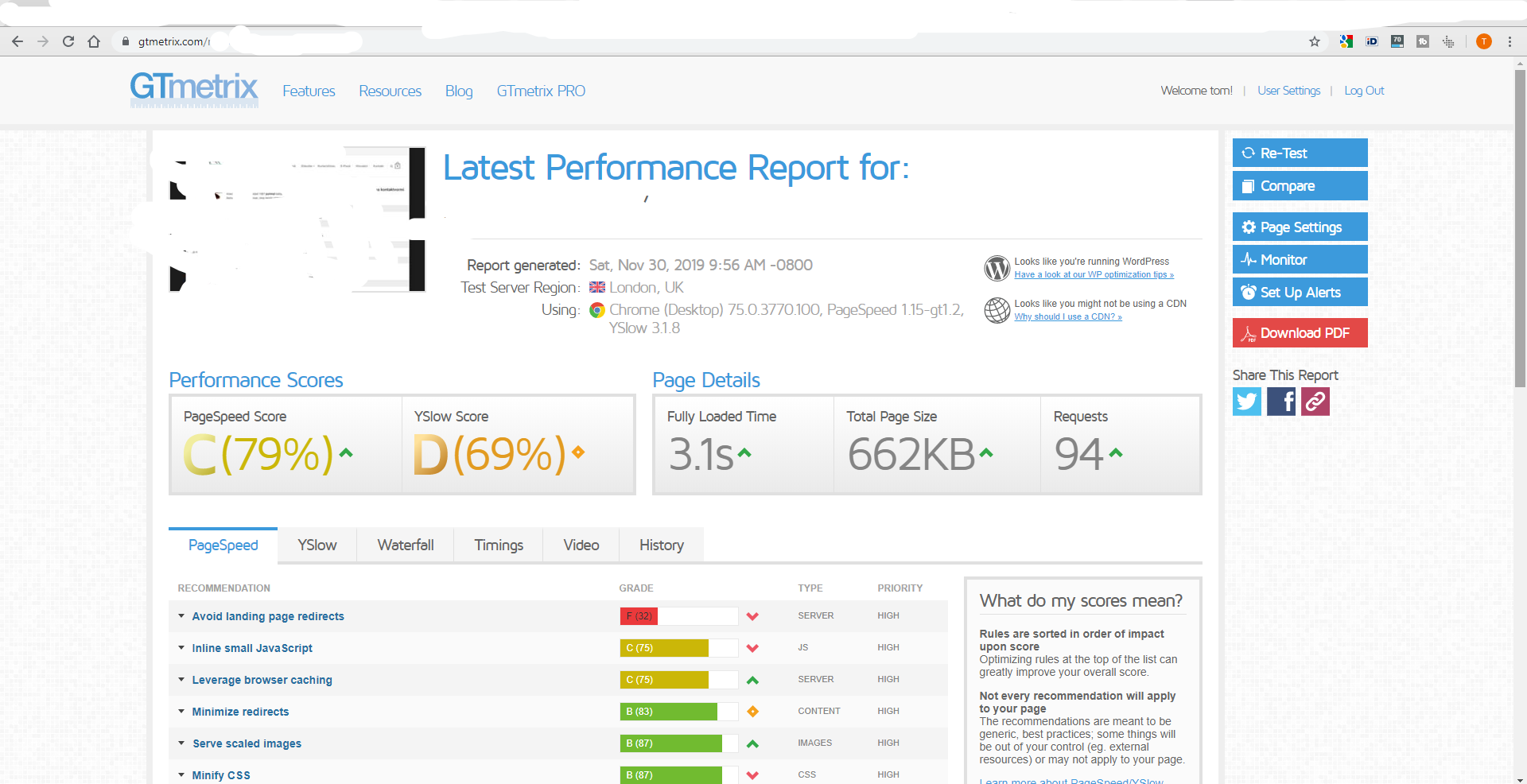
Task: Open the Chrome three-dot menu
Action: click(x=1510, y=41)
